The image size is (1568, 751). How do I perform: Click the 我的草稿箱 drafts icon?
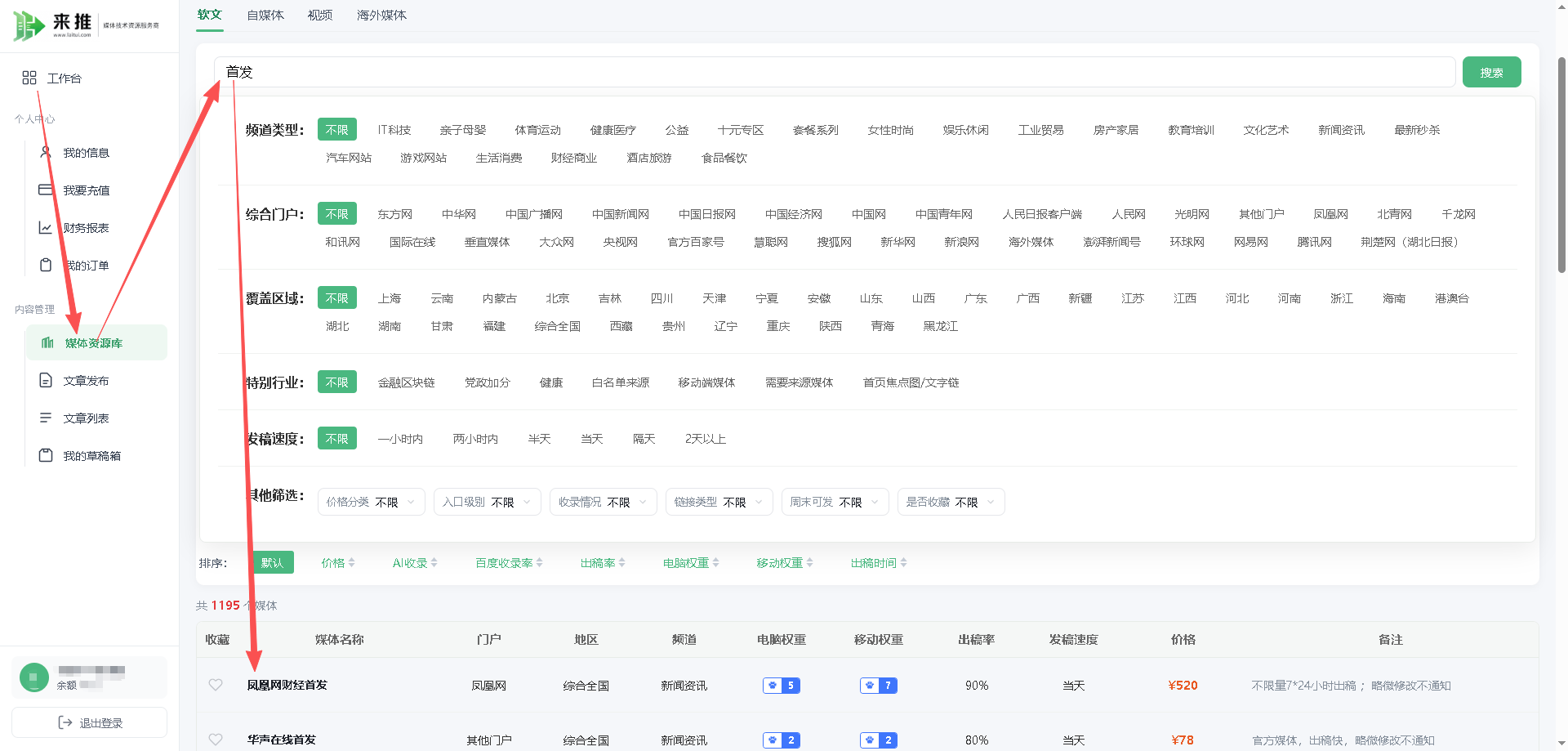pos(46,455)
